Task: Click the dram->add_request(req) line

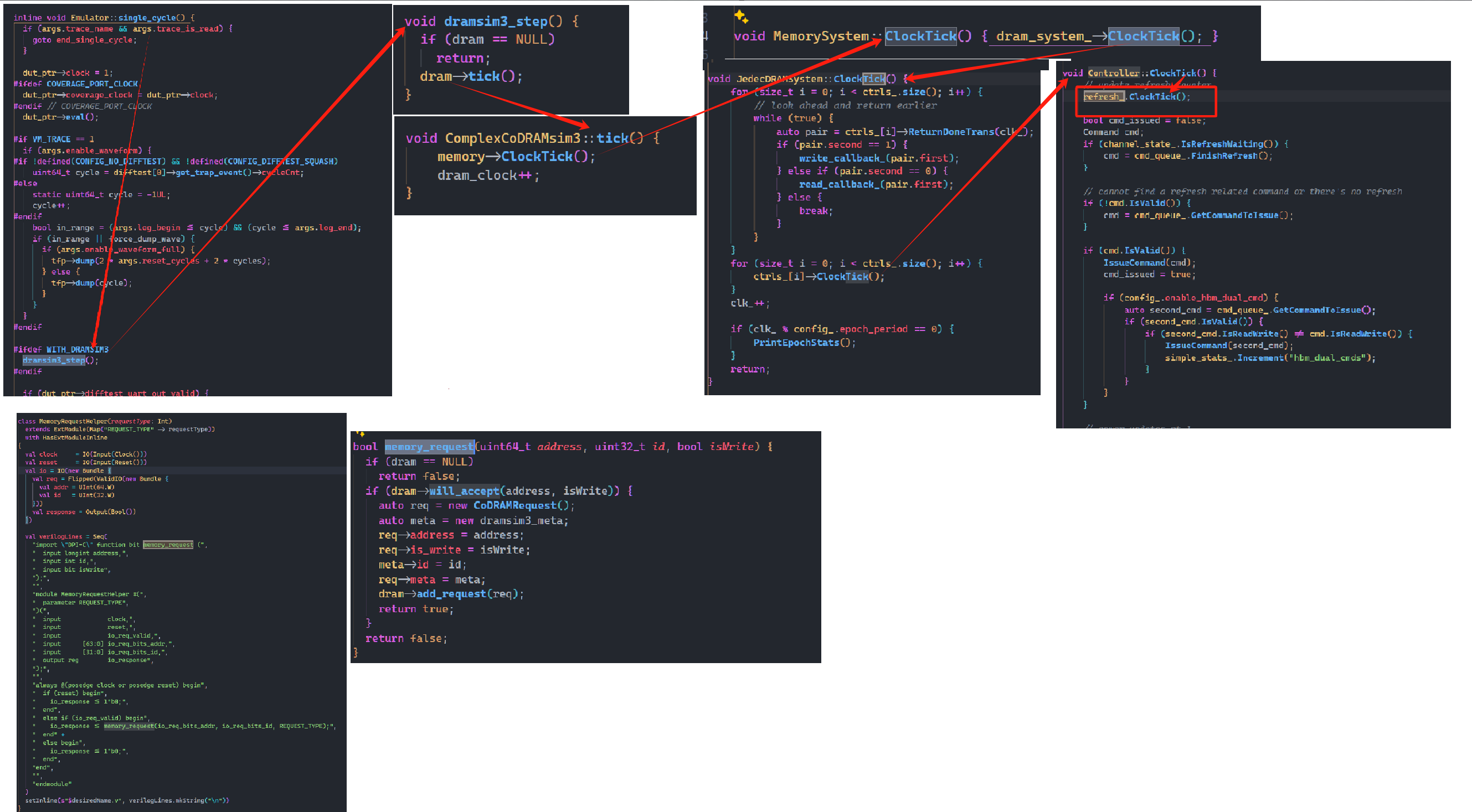Action: 451,594
